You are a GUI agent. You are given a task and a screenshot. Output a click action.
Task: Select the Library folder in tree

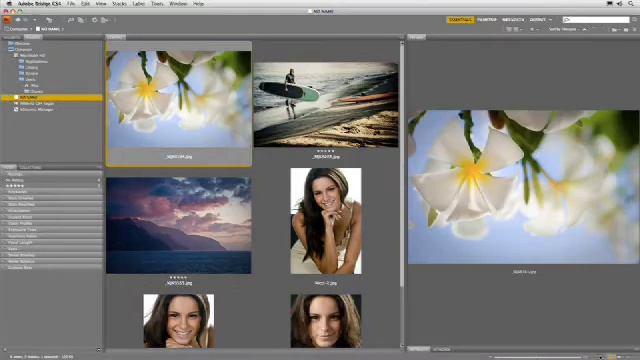tap(31, 68)
